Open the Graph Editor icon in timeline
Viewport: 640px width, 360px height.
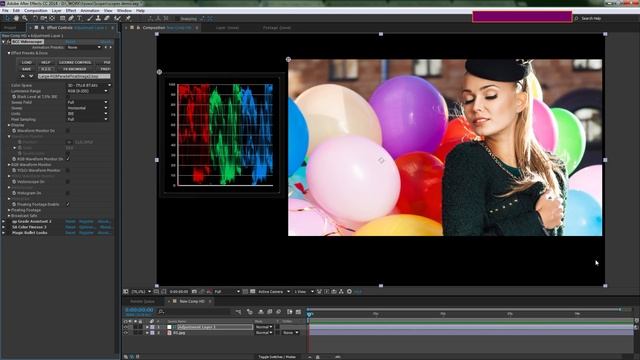click(x=298, y=312)
